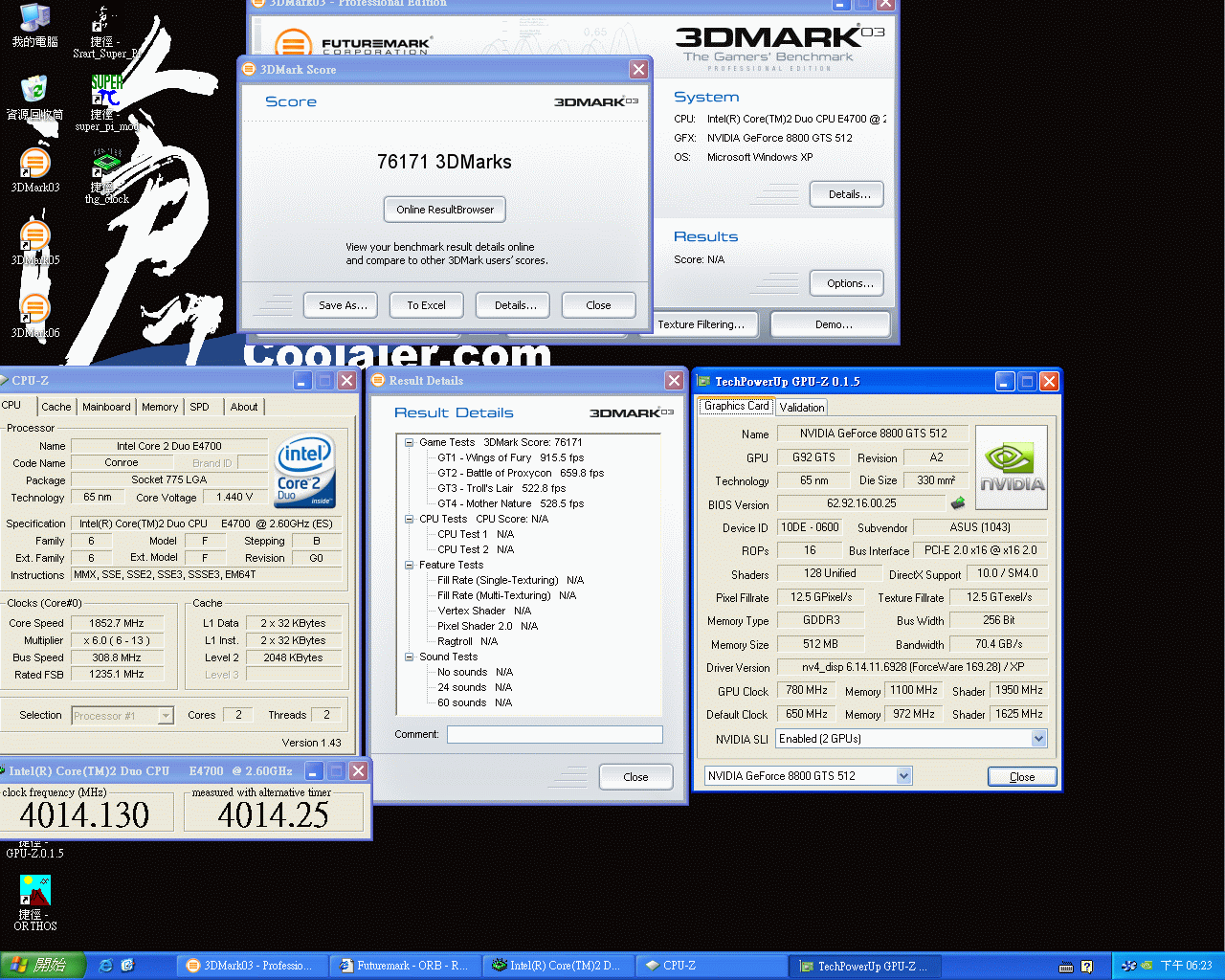Screen dimensions: 1225x980
Task: Click the second quick launch icon beside Internet Explorer
Action: coord(128,966)
